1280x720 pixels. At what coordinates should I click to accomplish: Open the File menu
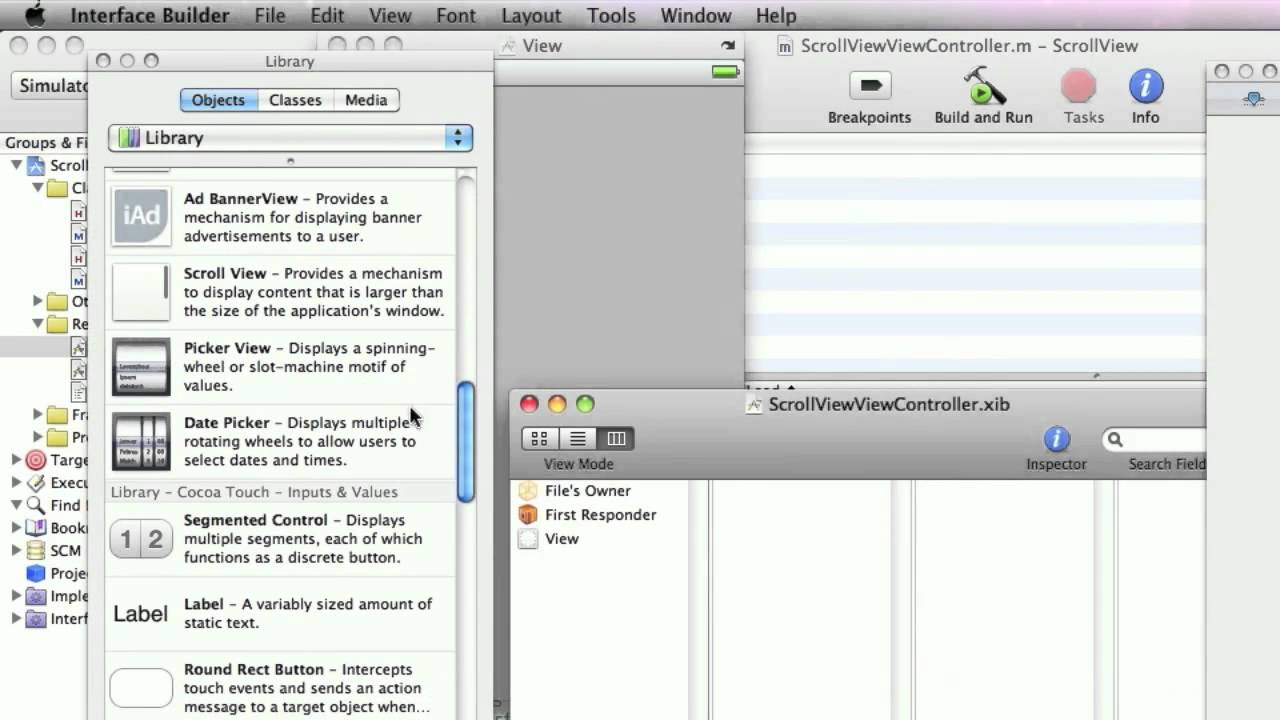[270, 16]
